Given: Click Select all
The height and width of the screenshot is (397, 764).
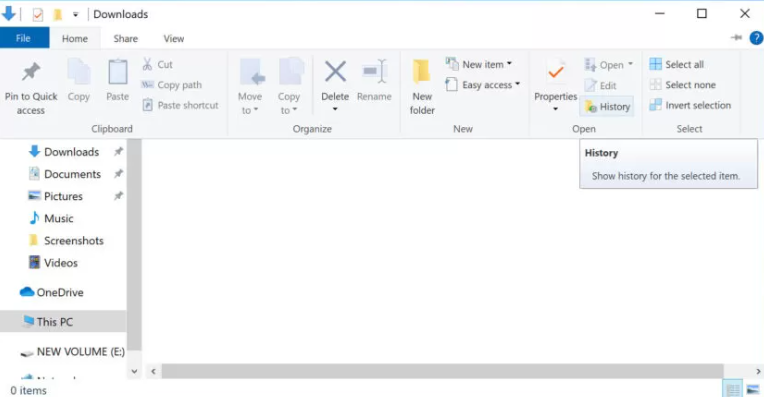Looking at the screenshot, I should 677,64.
